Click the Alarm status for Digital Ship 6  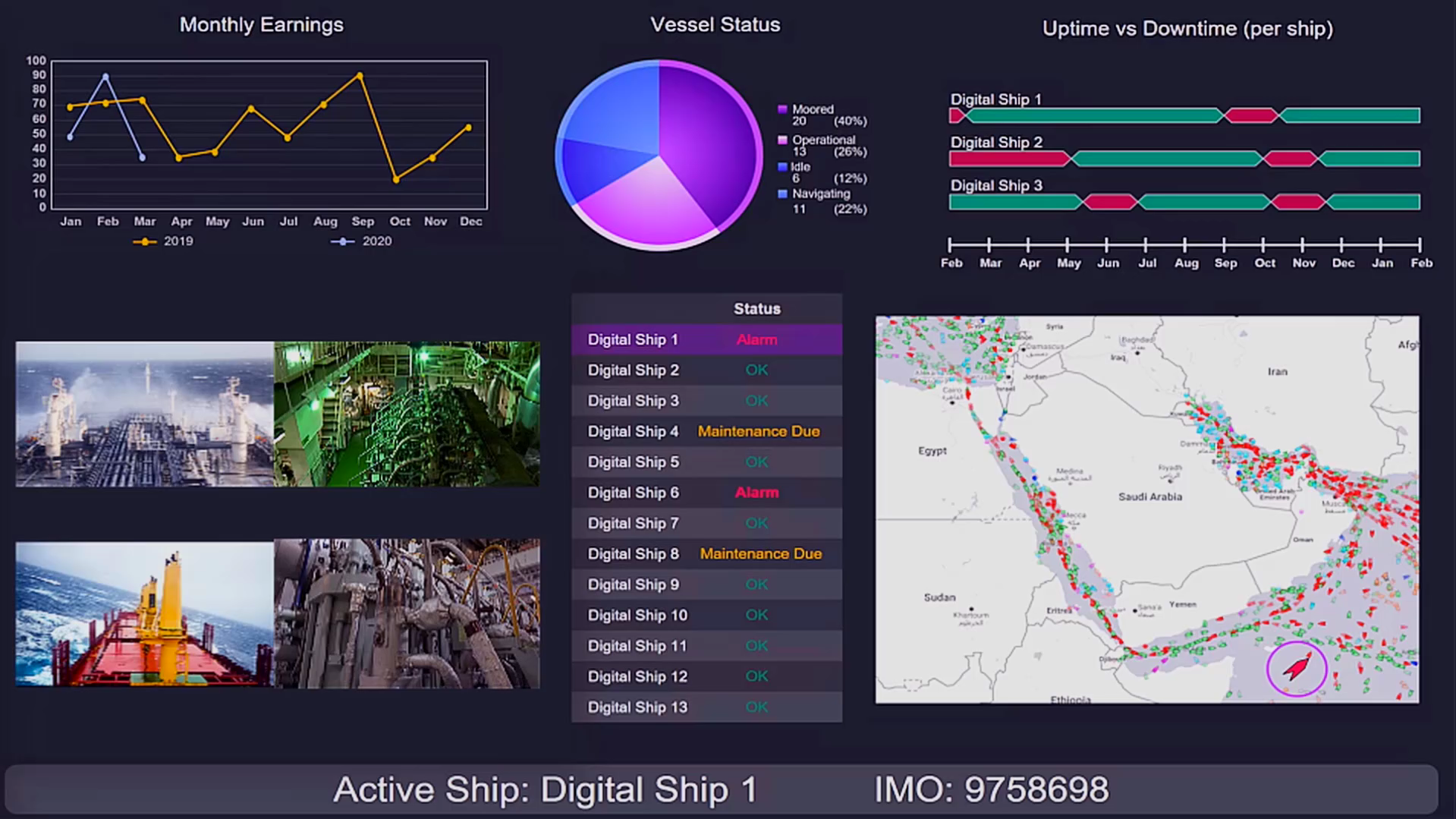(x=756, y=493)
